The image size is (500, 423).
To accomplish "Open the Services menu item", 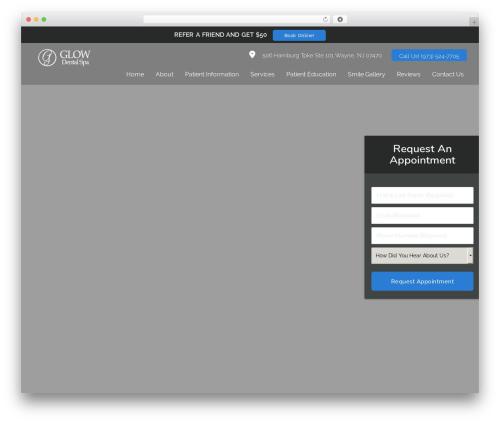I will pos(262,74).
